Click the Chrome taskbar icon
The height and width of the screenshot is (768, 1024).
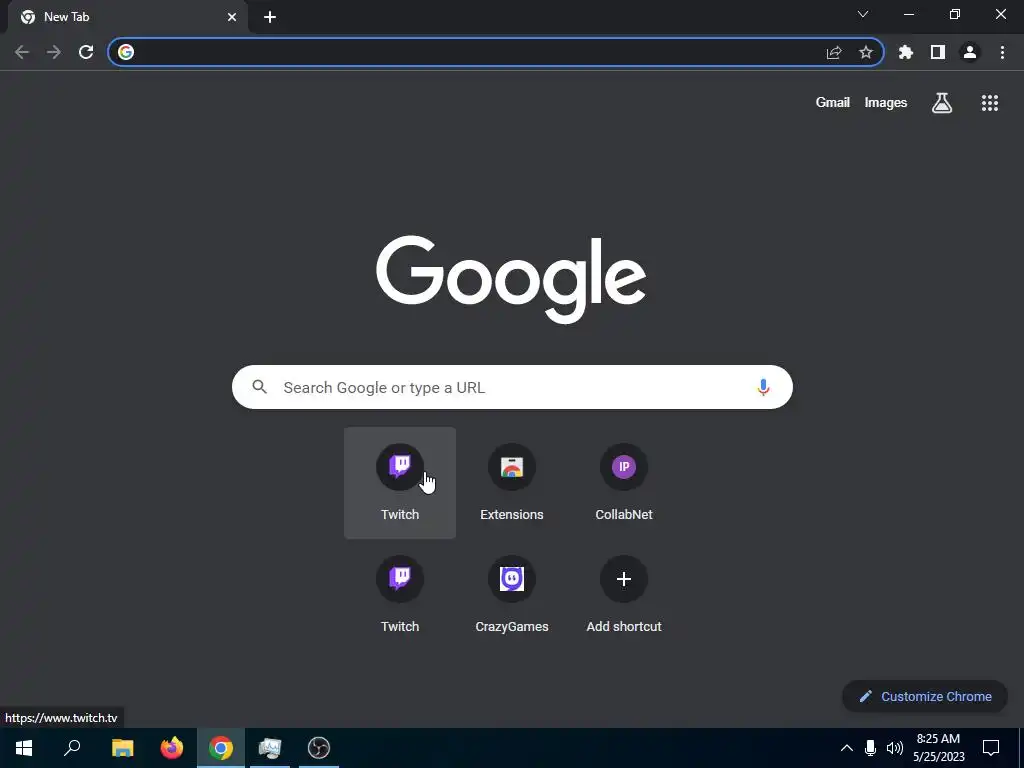click(x=221, y=748)
